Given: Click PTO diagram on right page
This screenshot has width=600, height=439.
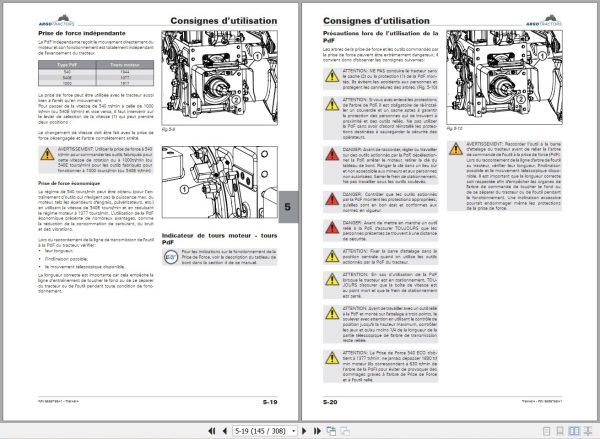Looking at the screenshot, I should tap(504, 78).
